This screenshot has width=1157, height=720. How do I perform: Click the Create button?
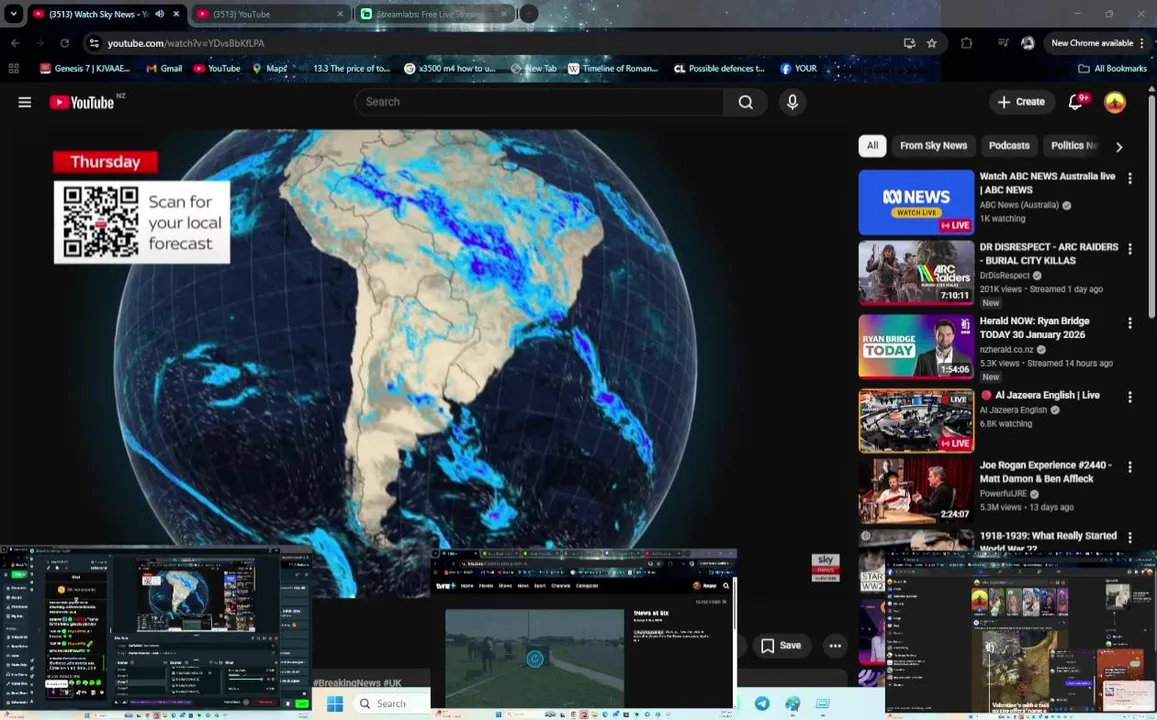pos(1021,102)
